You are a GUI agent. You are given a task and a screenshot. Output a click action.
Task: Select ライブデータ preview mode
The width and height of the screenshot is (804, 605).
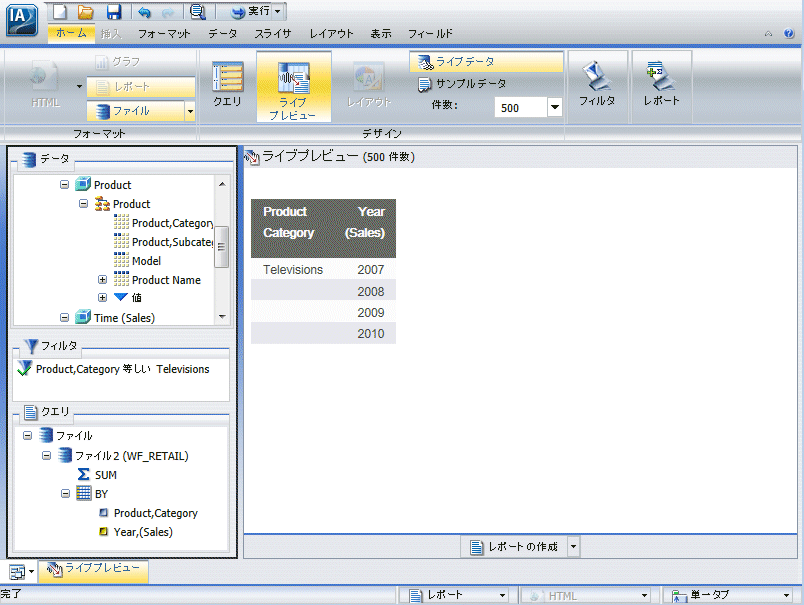click(486, 62)
